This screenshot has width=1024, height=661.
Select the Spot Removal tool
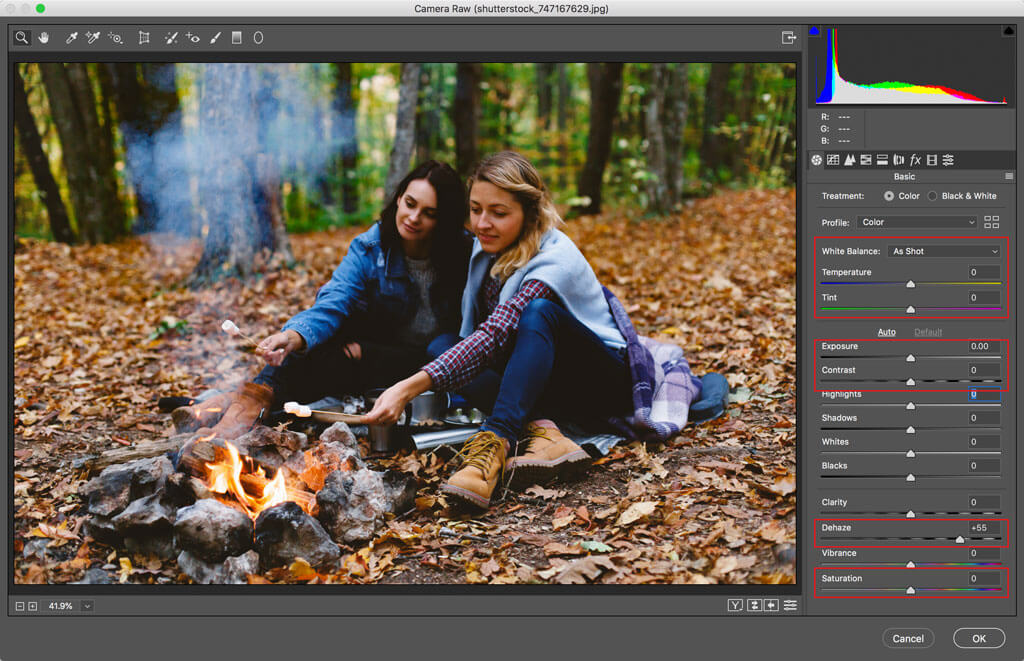[x=171, y=38]
